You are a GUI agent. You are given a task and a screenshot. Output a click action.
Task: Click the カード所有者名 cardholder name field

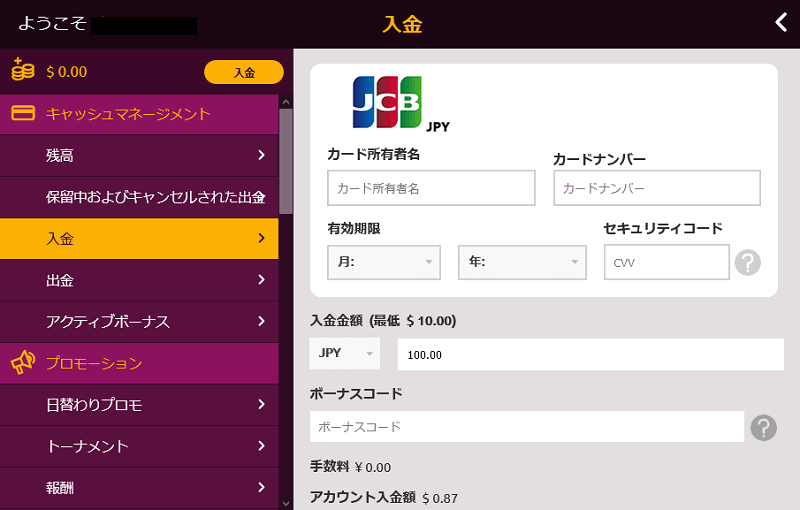pos(431,188)
